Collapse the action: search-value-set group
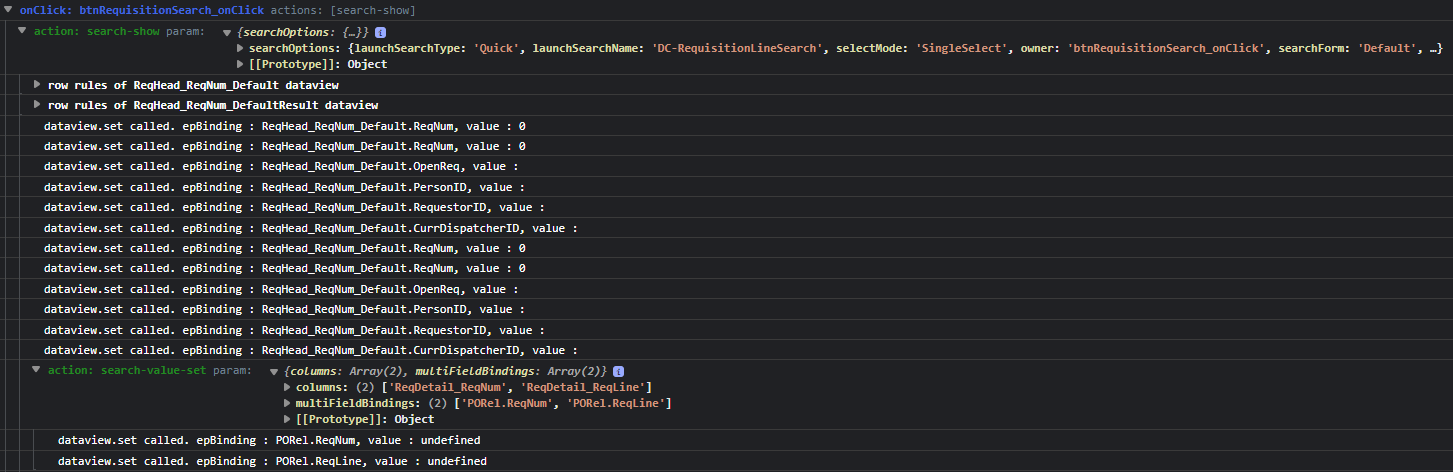1453x472 pixels. (x=37, y=370)
